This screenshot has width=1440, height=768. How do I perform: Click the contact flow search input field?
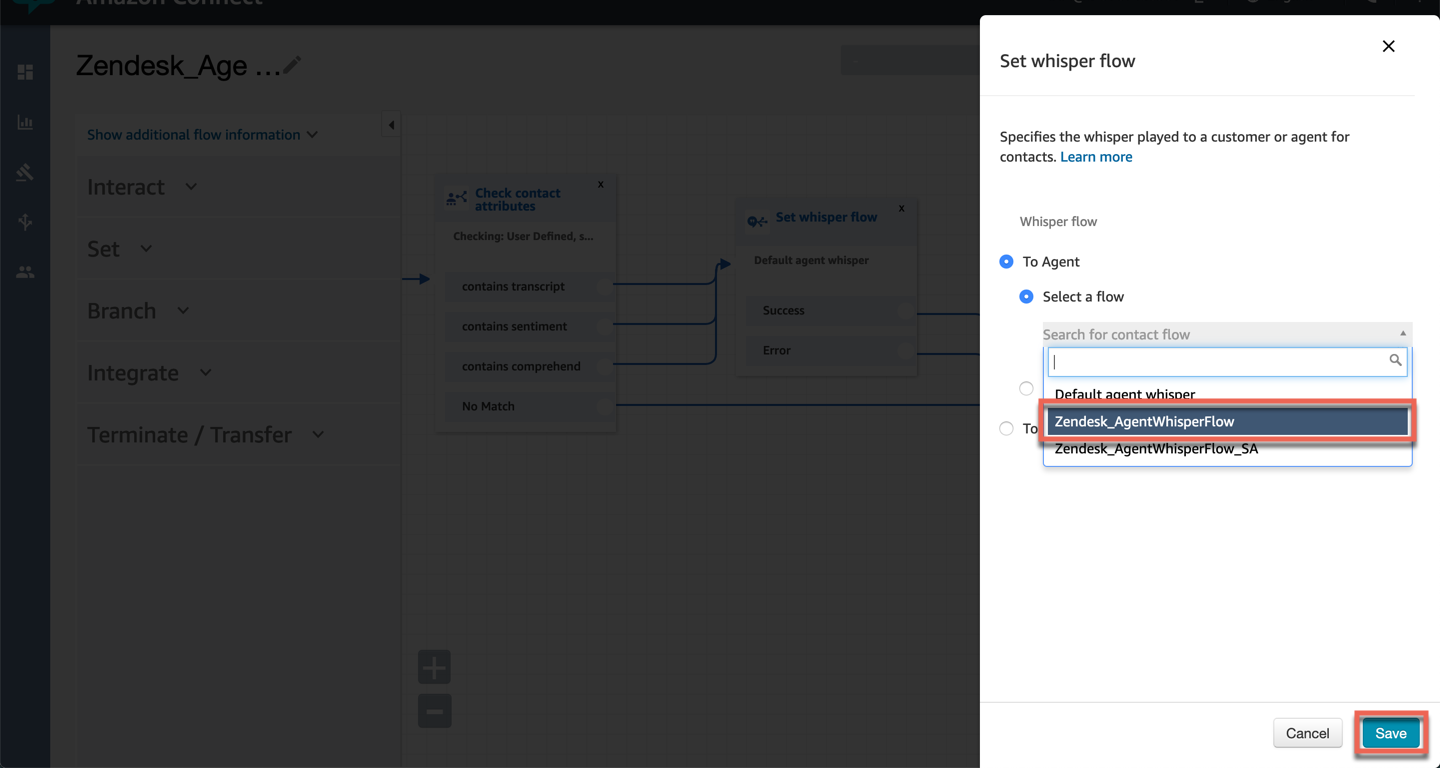pyautogui.click(x=1218, y=361)
